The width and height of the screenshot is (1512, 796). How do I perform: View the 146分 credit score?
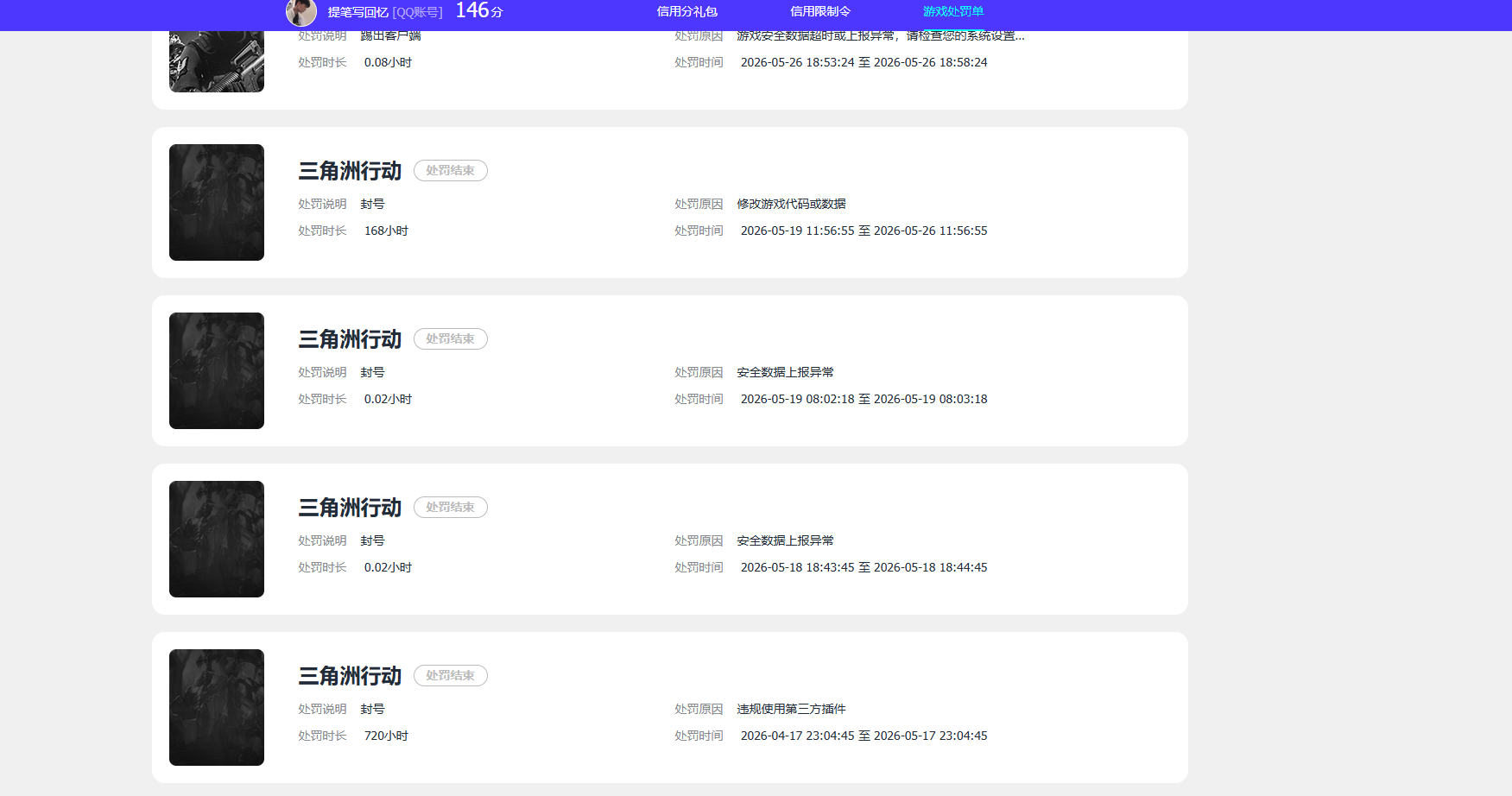479,11
